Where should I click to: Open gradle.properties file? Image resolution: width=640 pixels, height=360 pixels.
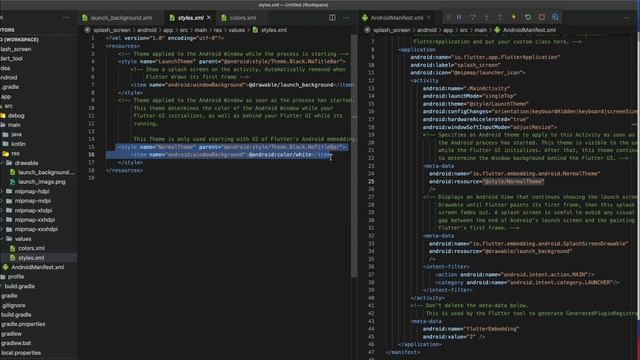coord(23,324)
